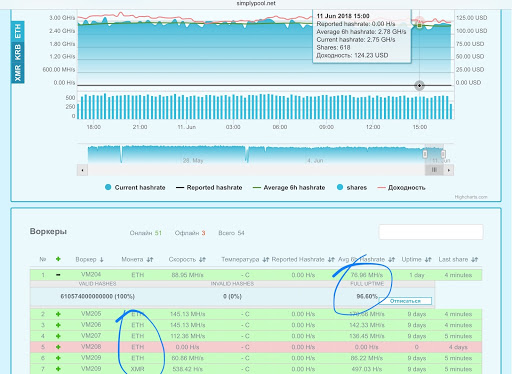Sort workers by Uptime column
Screen dimensions: 512x374
pos(416,259)
